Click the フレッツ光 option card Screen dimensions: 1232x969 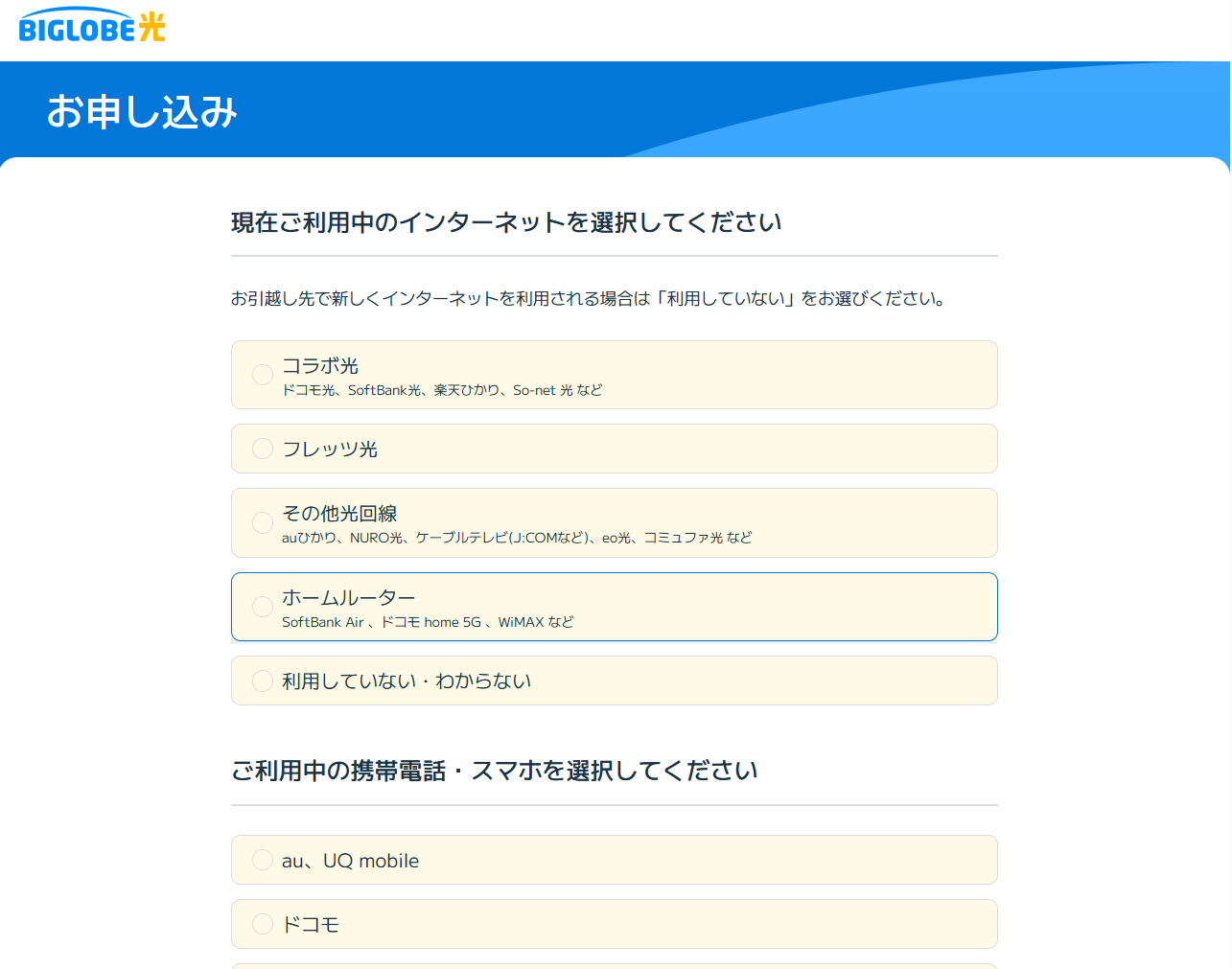(614, 448)
